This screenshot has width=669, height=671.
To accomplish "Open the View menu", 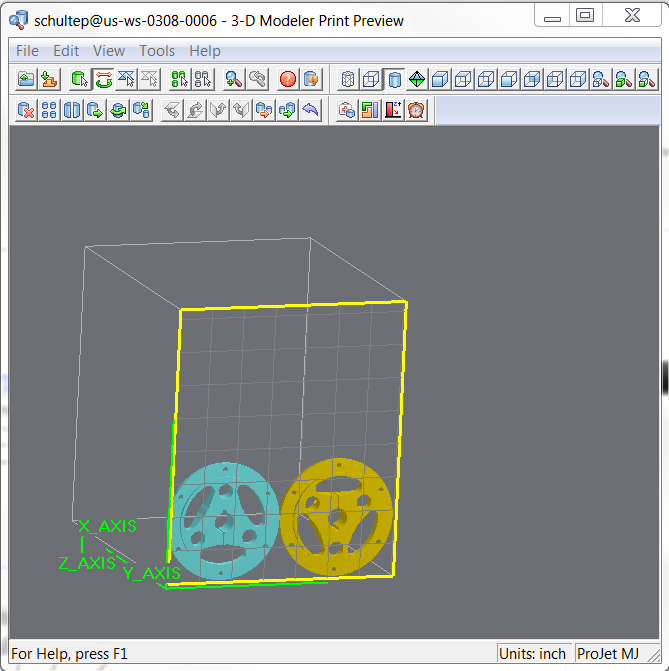I will (x=109, y=50).
